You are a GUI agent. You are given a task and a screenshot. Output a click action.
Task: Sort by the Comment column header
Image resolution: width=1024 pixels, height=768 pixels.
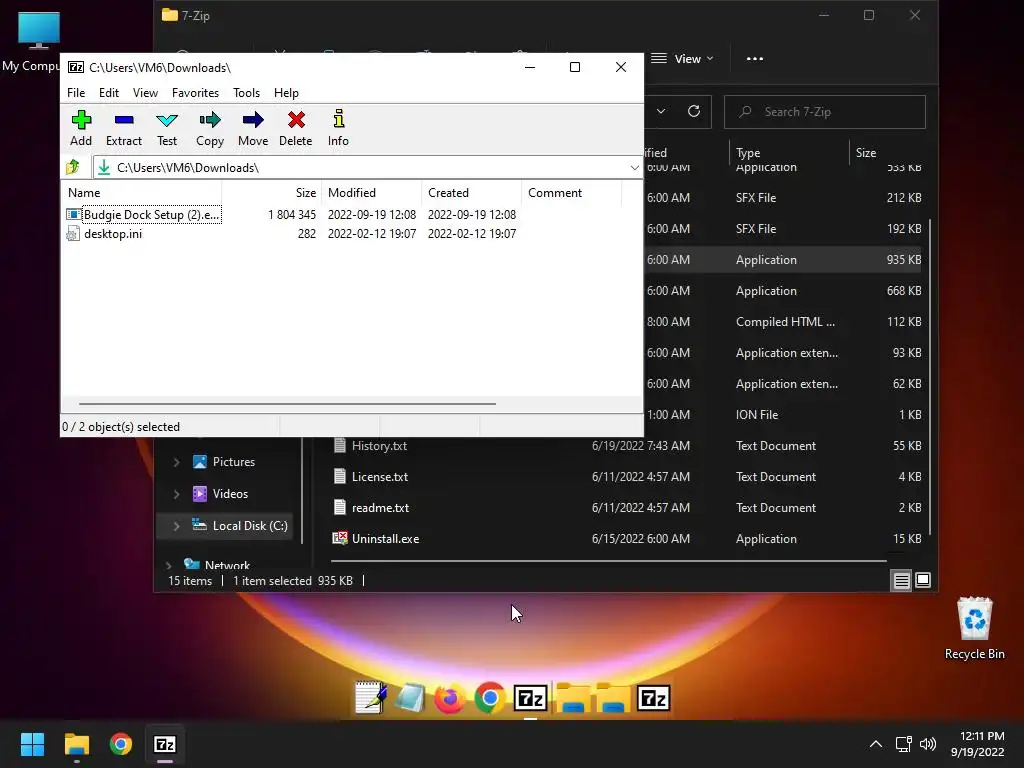click(x=571, y=193)
